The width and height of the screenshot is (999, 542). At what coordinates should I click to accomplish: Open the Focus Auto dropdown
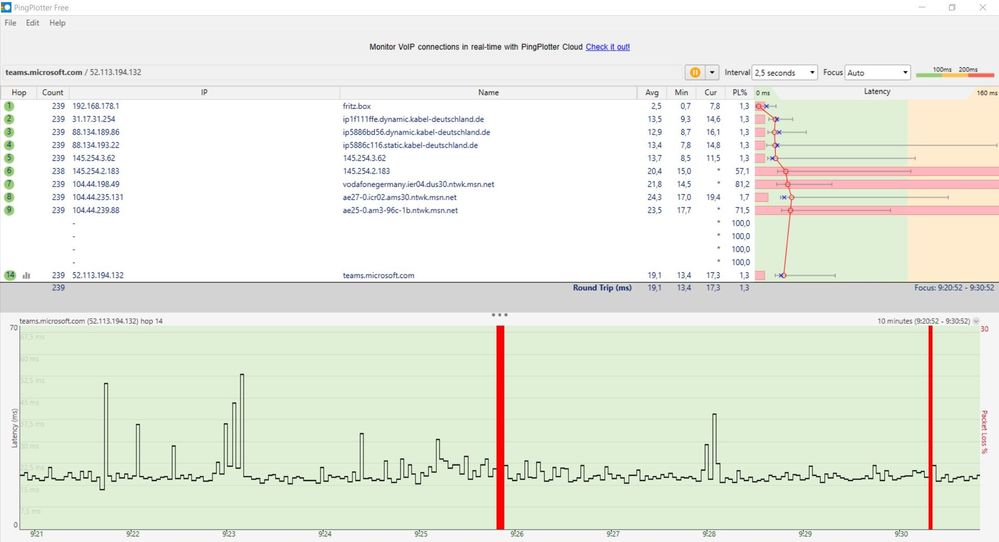[877, 73]
